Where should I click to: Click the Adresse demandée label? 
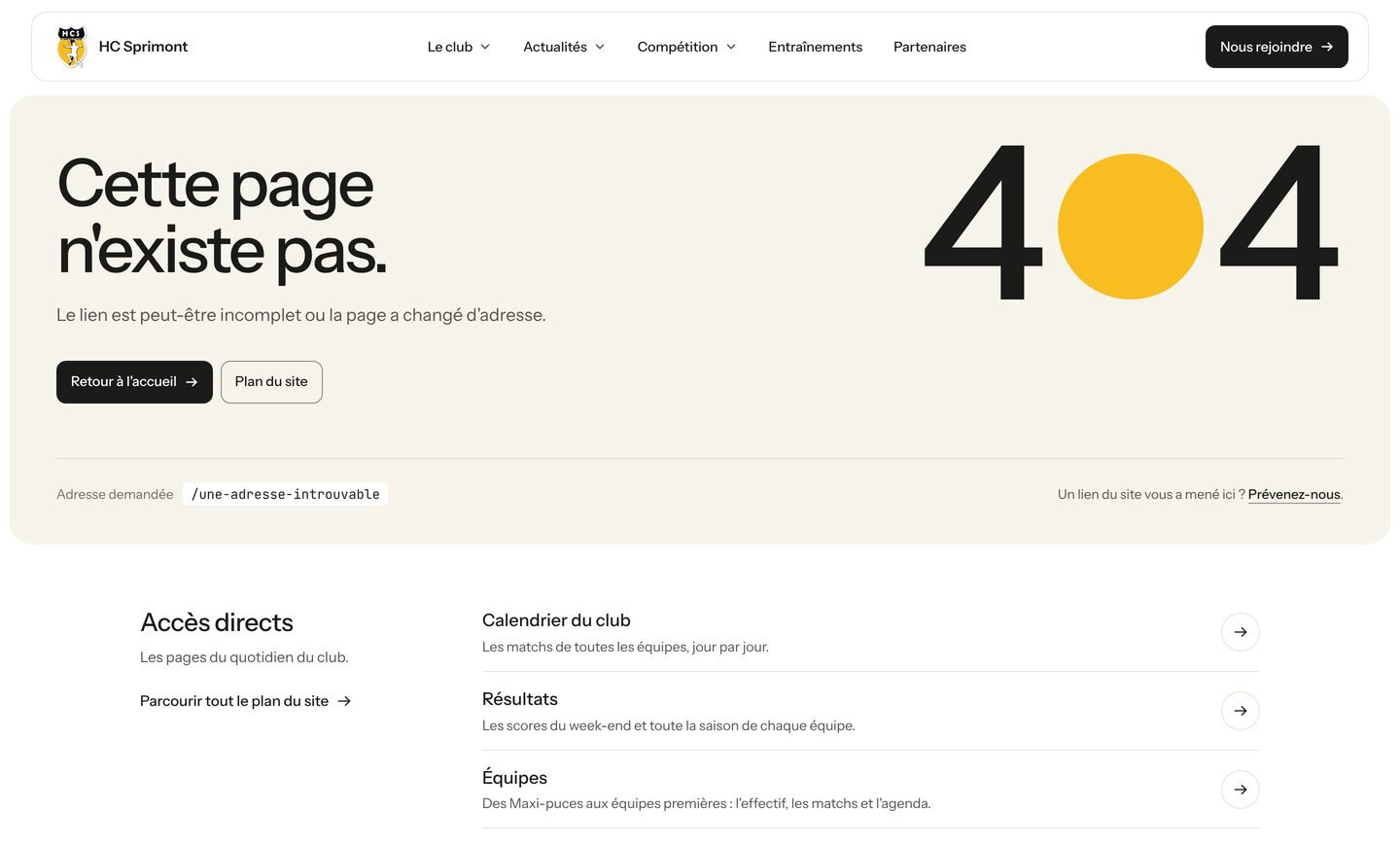coord(115,494)
